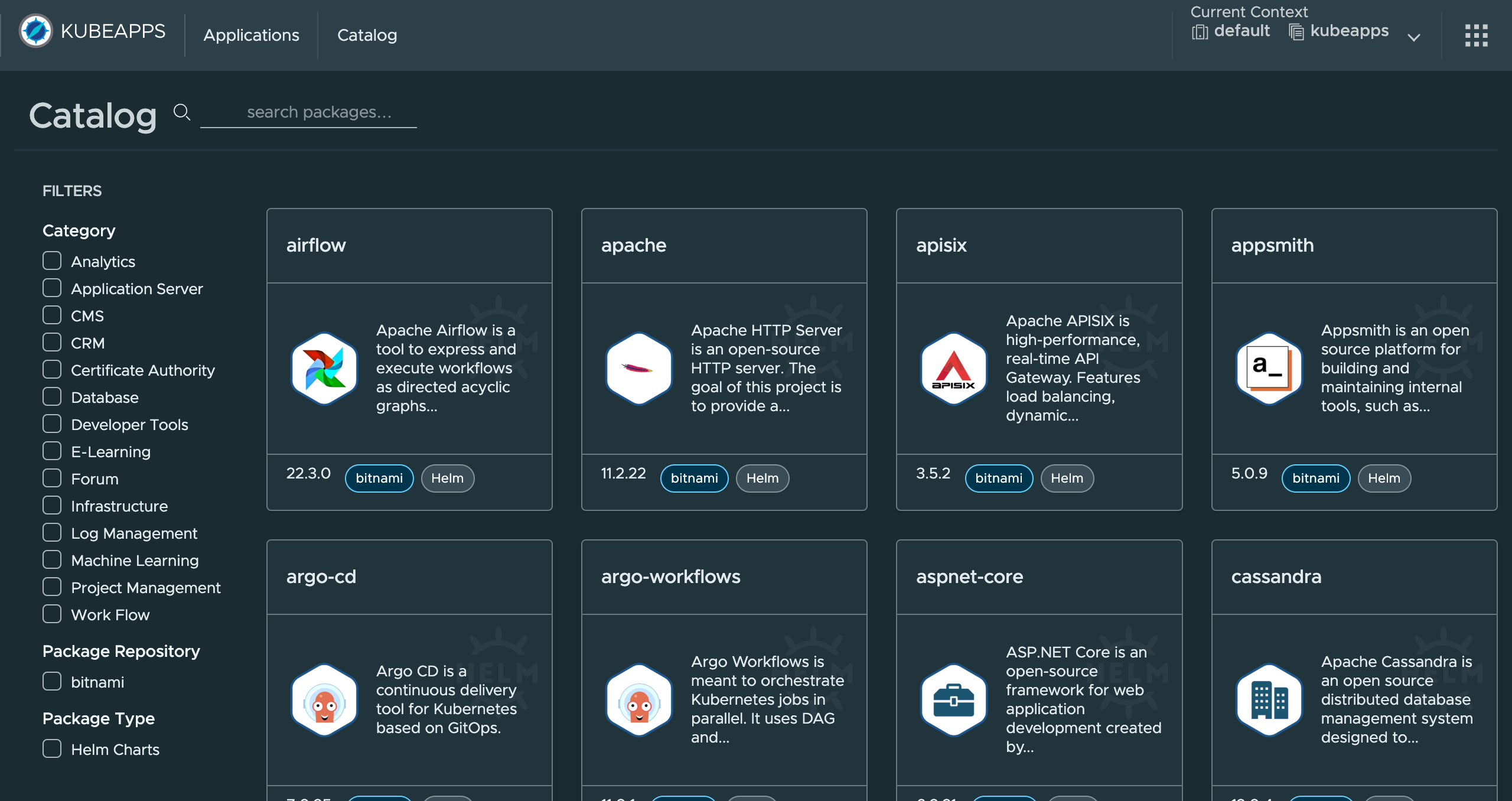Click apisix version 3.5.2 text
The image size is (1512, 801).
point(933,474)
